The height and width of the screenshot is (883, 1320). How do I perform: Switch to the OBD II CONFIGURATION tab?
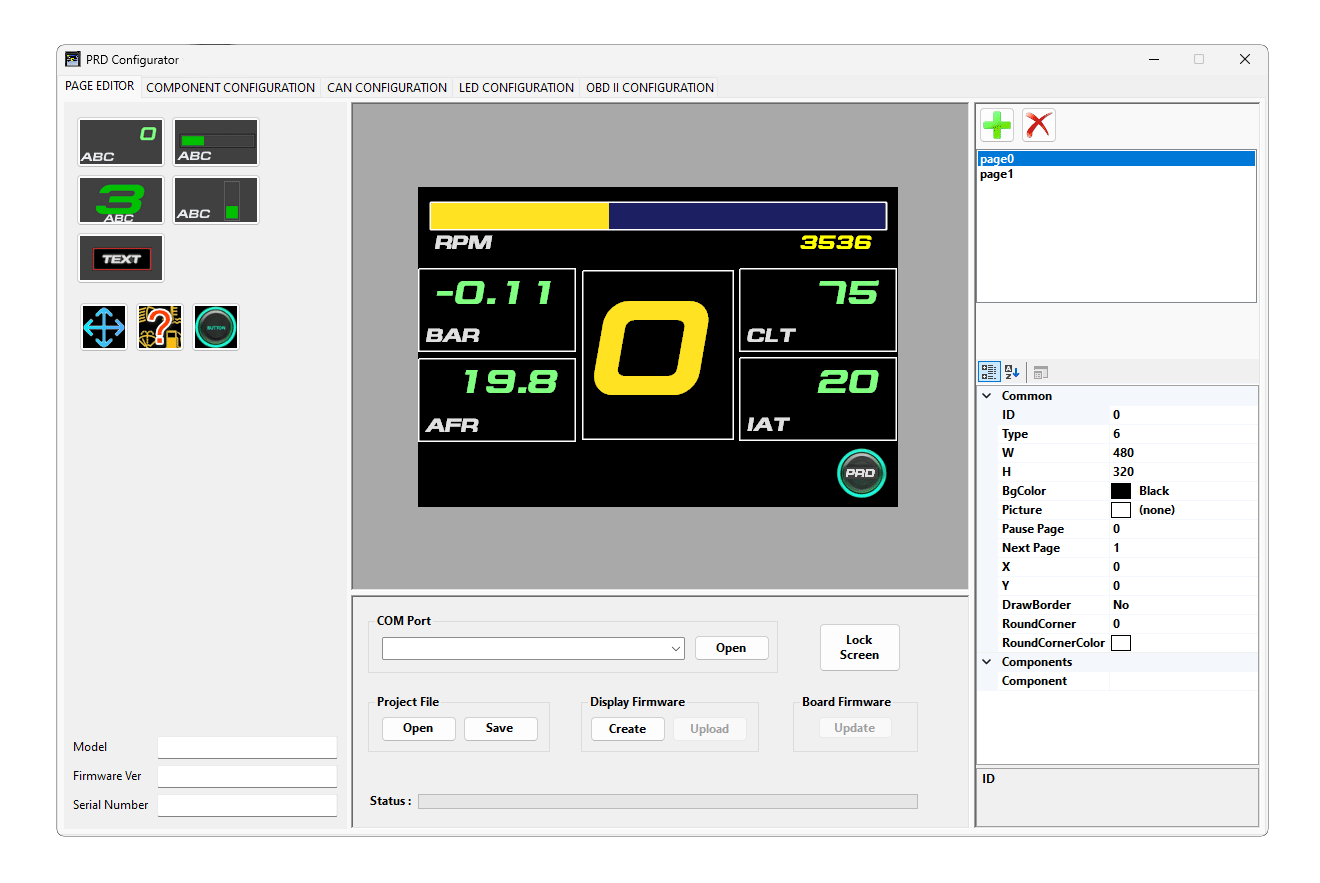650,87
